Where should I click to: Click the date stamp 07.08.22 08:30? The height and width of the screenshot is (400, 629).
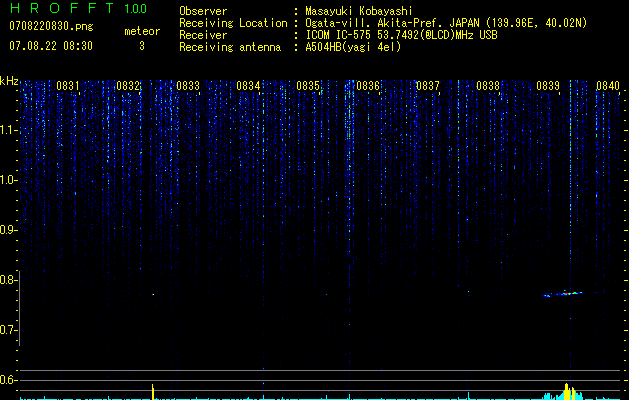point(51,46)
